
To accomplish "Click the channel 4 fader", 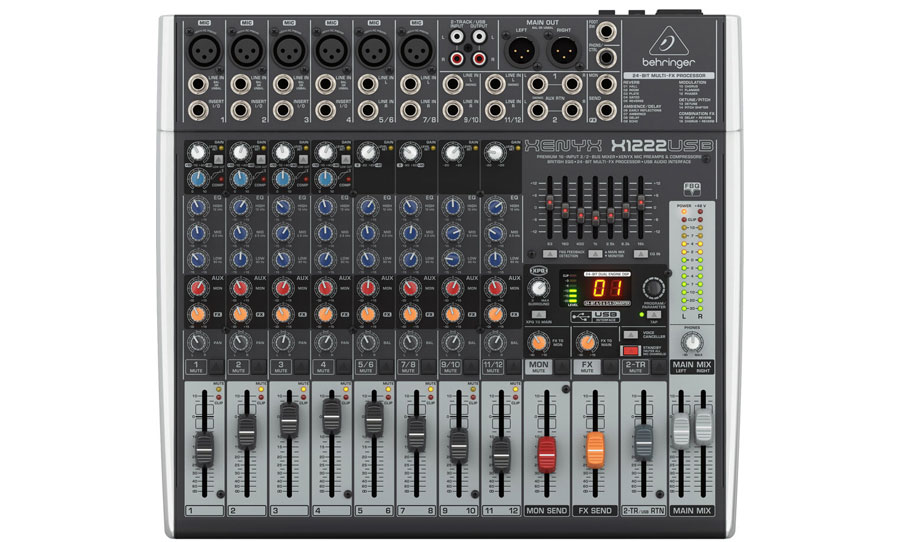I will pos(332,417).
